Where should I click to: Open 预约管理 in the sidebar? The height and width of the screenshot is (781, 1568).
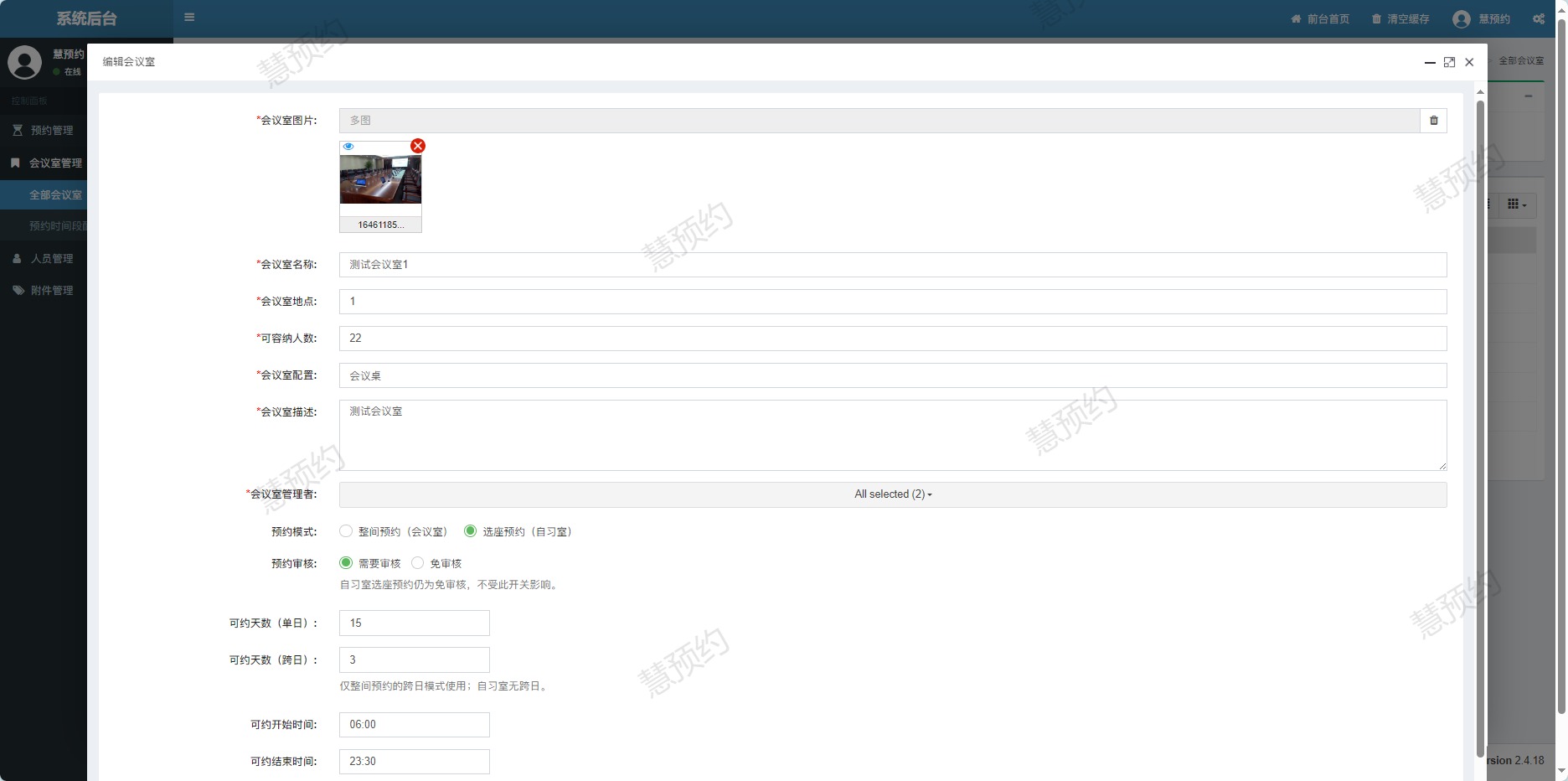(44, 131)
